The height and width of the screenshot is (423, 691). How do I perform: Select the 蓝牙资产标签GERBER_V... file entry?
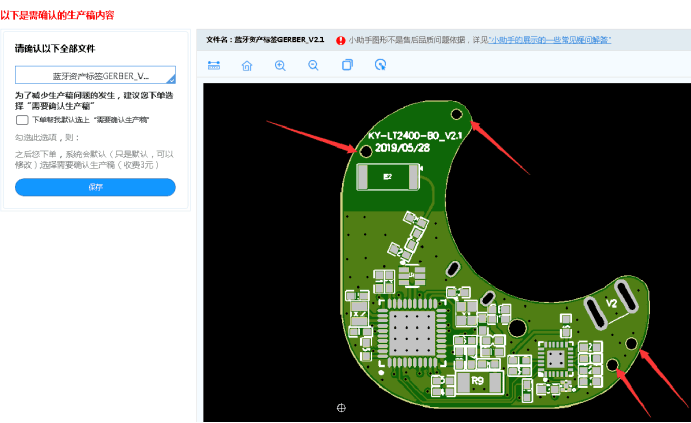pos(95,75)
